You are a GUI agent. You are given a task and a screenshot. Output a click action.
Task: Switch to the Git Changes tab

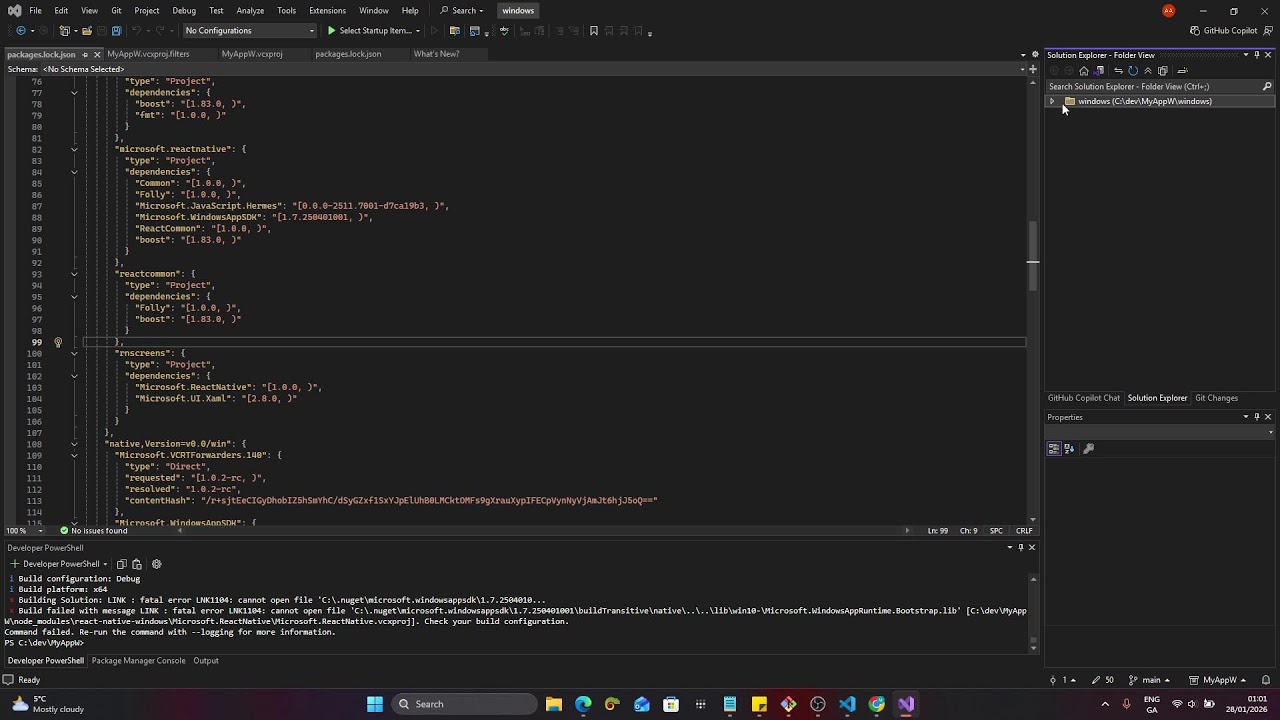(x=1216, y=398)
